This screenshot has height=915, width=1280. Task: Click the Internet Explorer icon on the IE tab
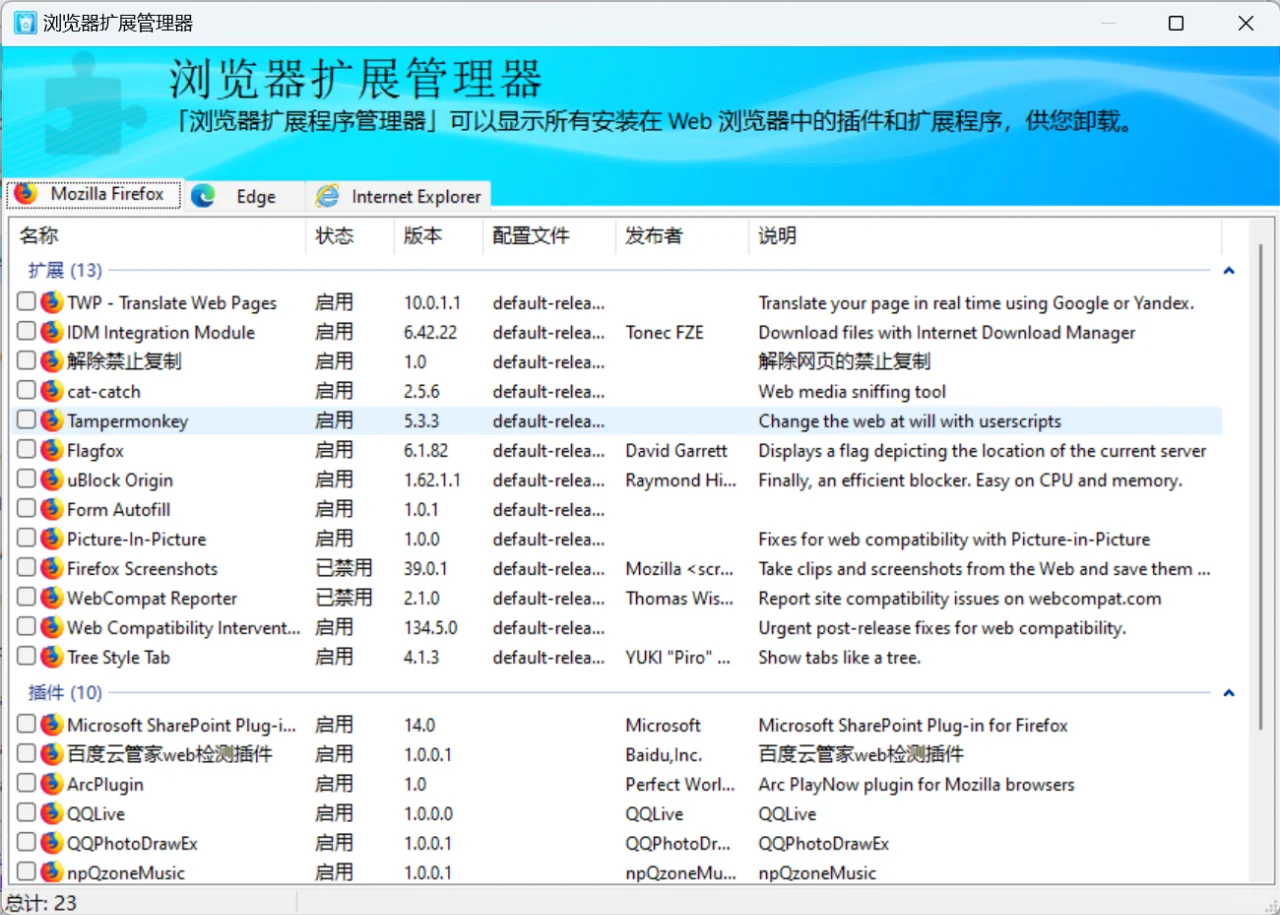(x=327, y=196)
